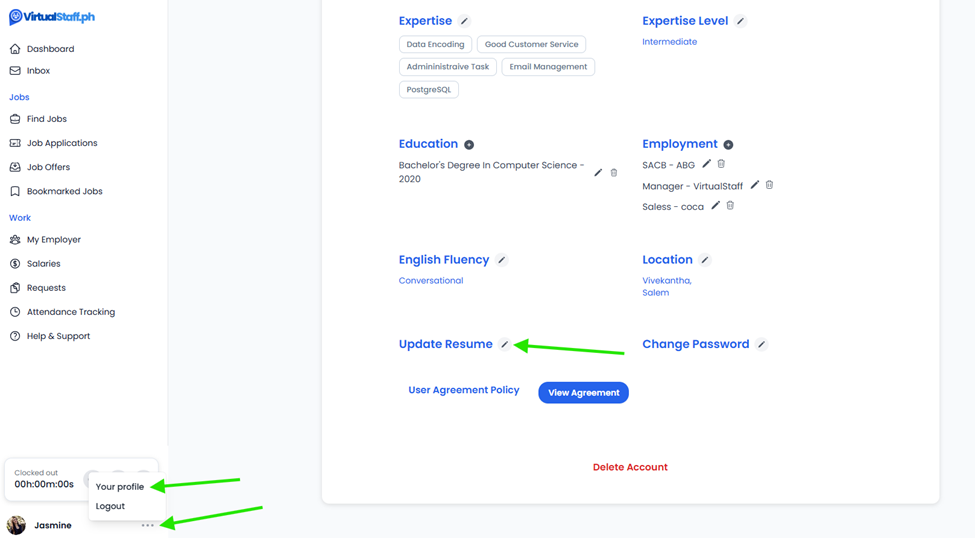Screen dimensions: 975x538
Task: Delete the Saless - coca employment entry
Action: coord(731,205)
